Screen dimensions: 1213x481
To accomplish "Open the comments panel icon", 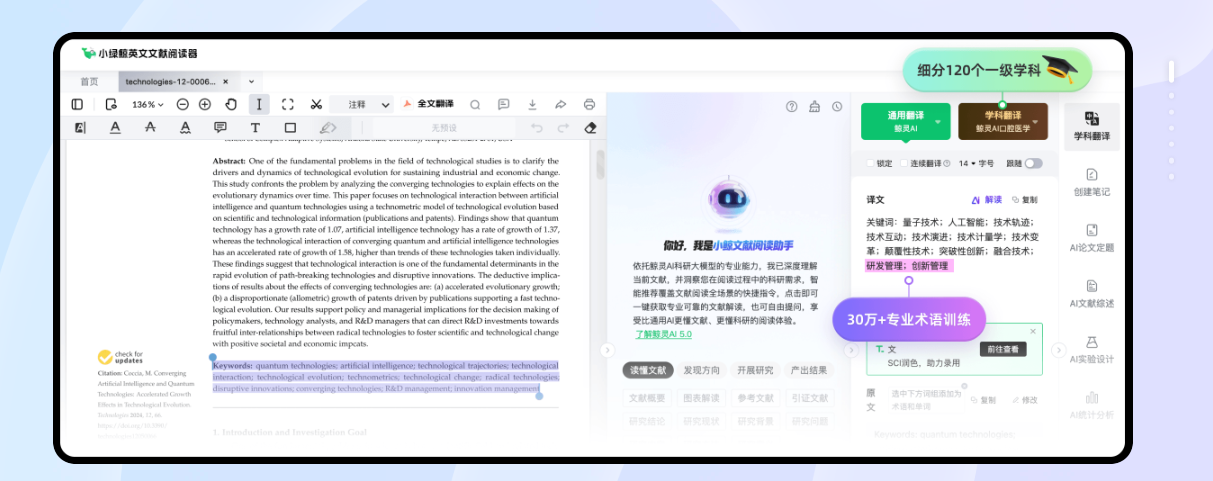I will [x=503, y=104].
